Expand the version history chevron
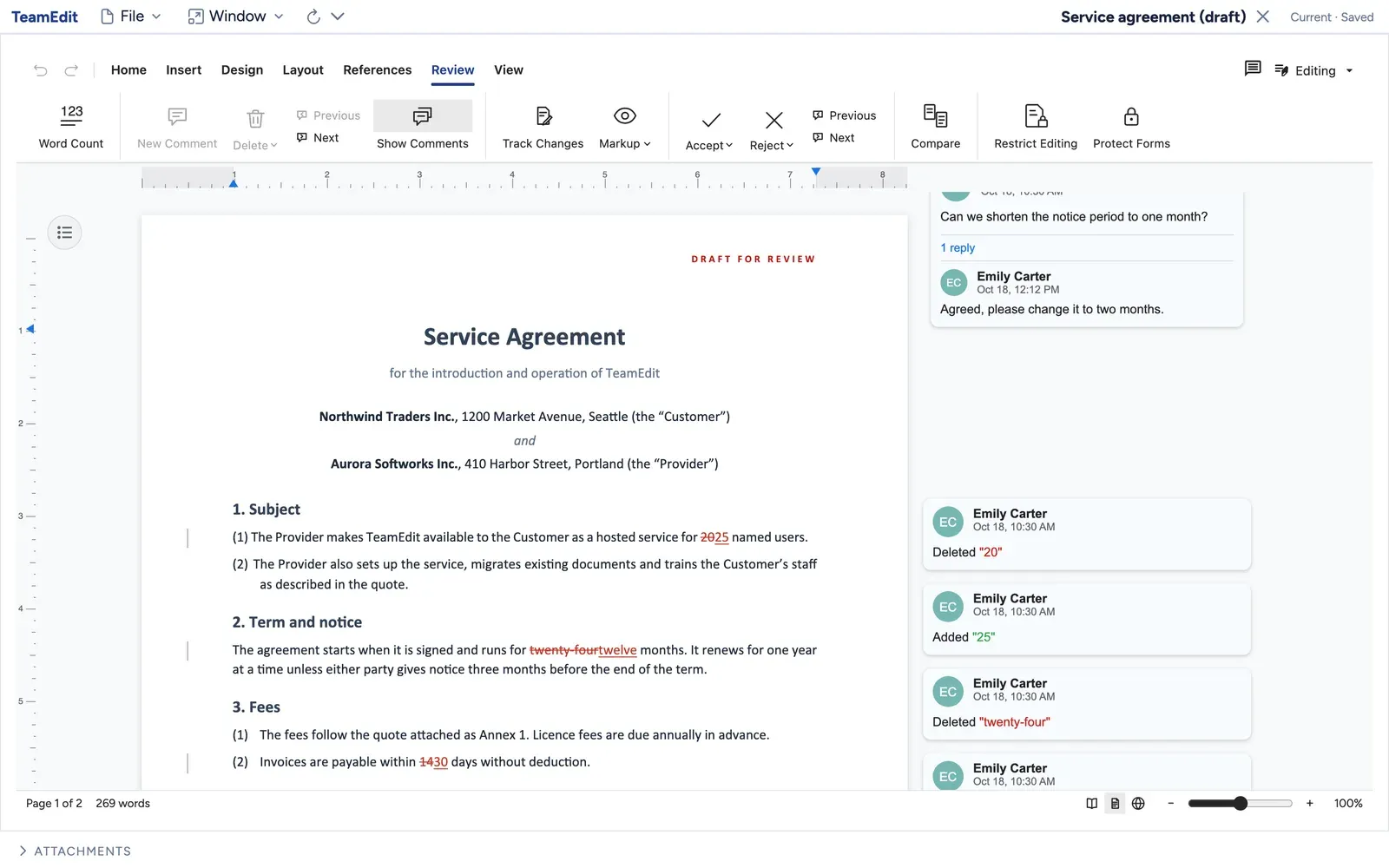The height and width of the screenshot is (868, 1389). pyautogui.click(x=339, y=16)
